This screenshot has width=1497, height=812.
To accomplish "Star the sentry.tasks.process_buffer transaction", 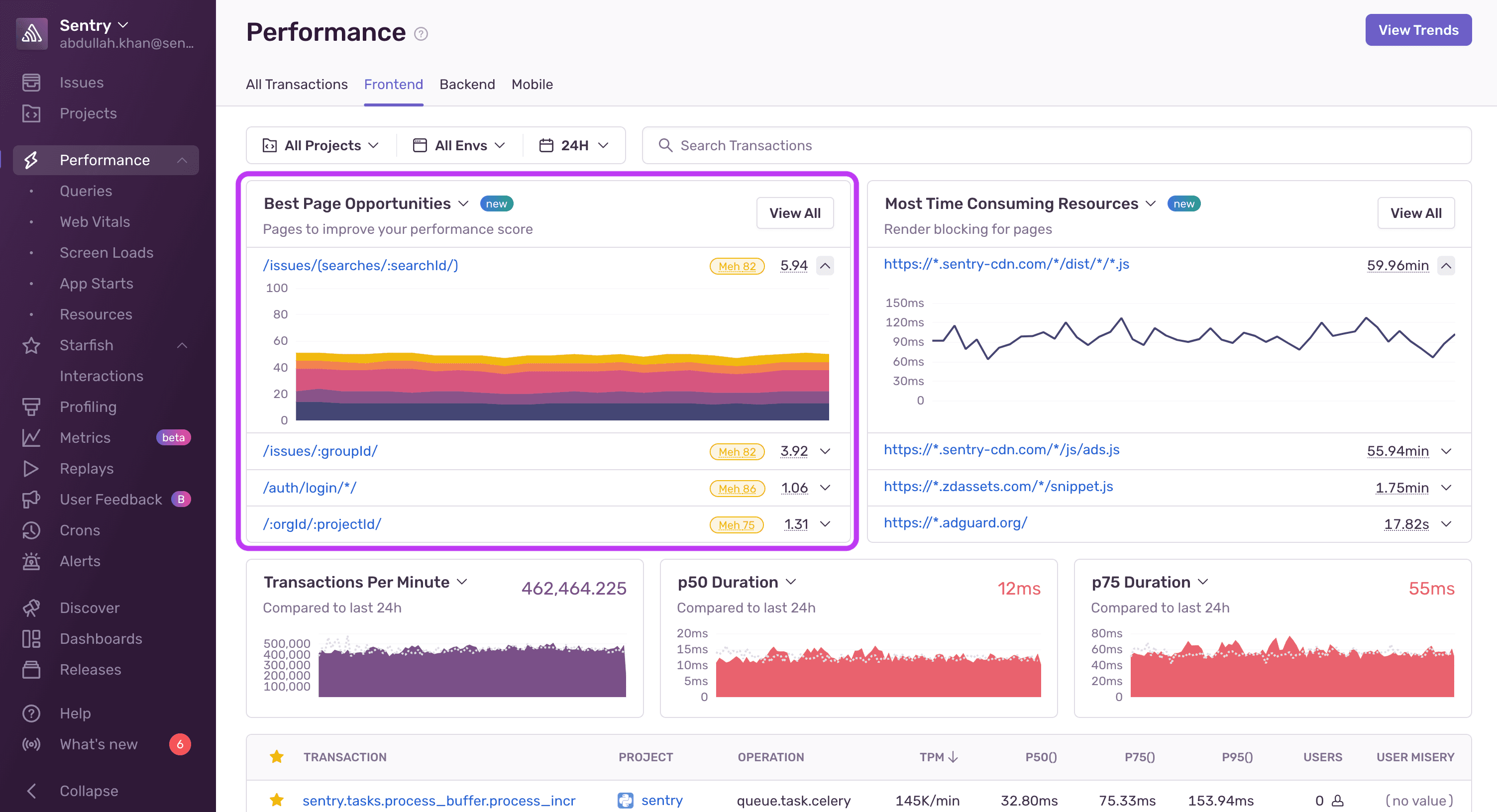I will pyautogui.click(x=277, y=800).
